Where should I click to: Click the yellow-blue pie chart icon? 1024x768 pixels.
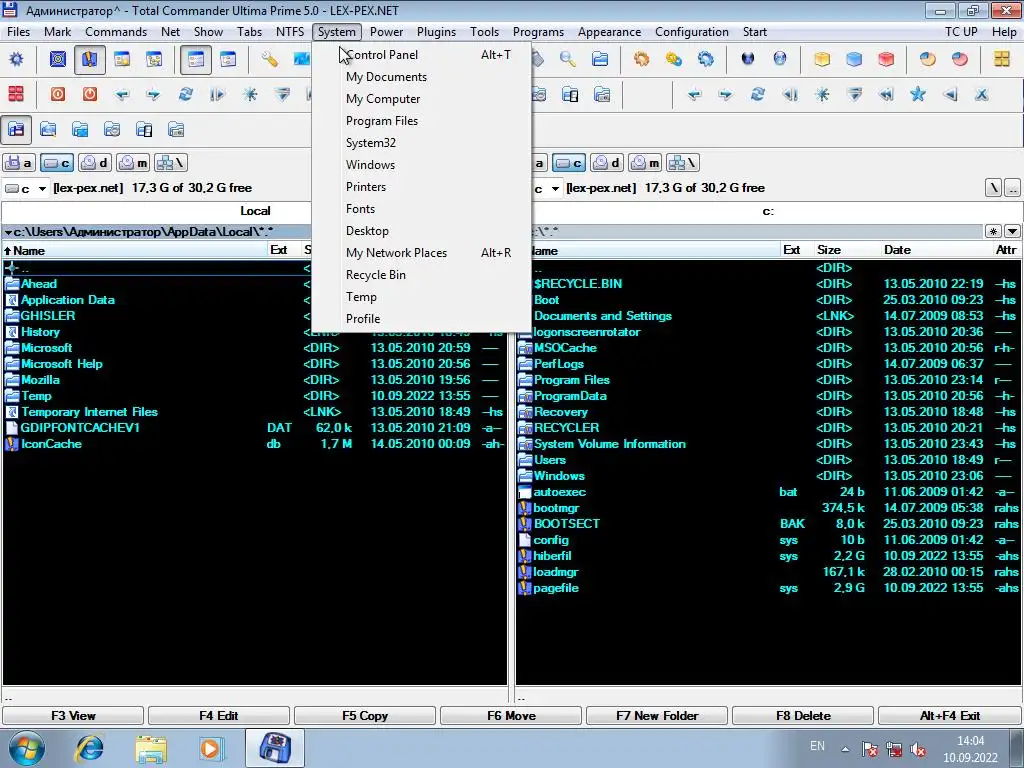[x=927, y=59]
